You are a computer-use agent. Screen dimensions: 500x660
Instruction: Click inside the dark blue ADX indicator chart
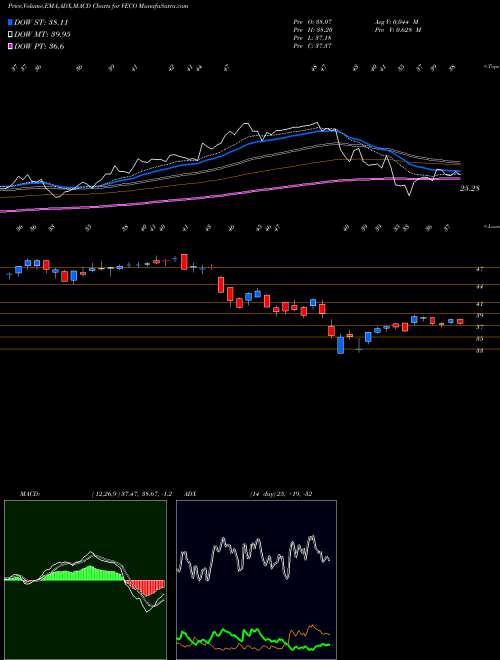[256, 580]
